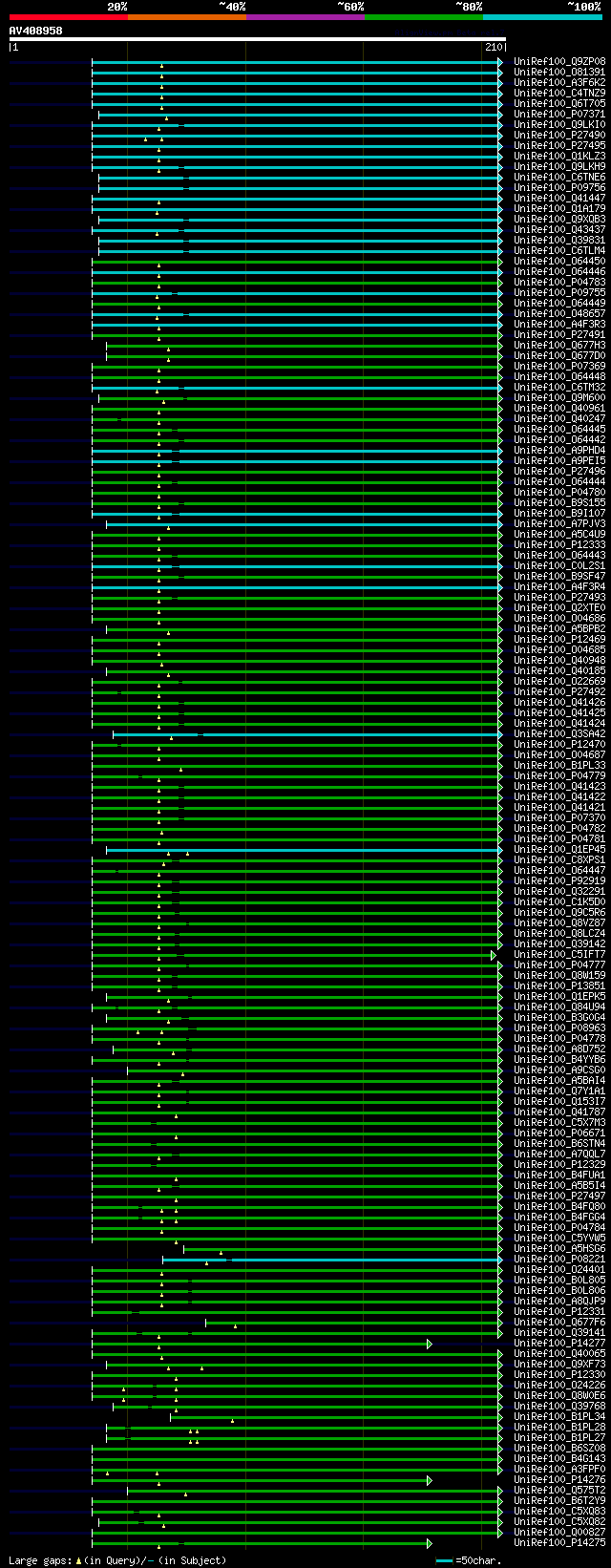Click the arrowhead ending the Q9ZP08 alignment
Screen dimensions: 611x1568
(x=499, y=62)
